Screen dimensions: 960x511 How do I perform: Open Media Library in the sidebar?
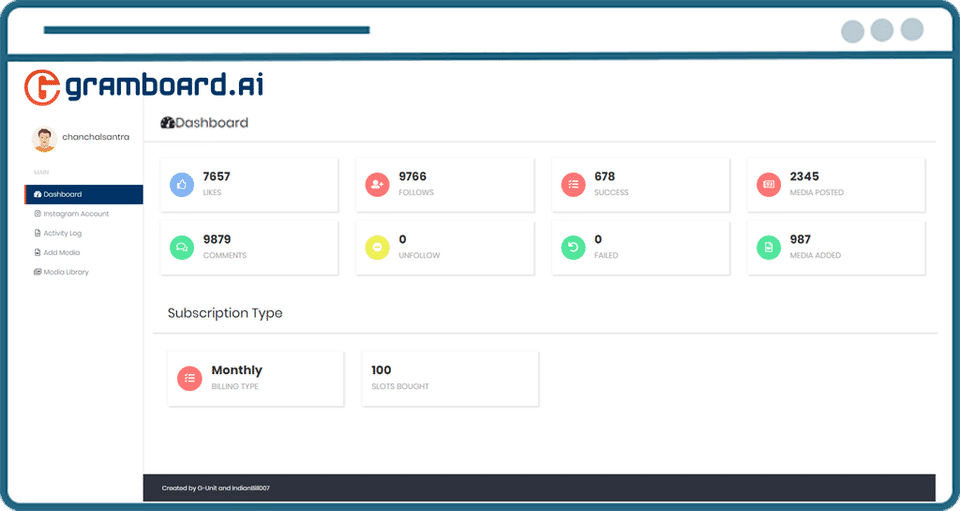pos(61,272)
